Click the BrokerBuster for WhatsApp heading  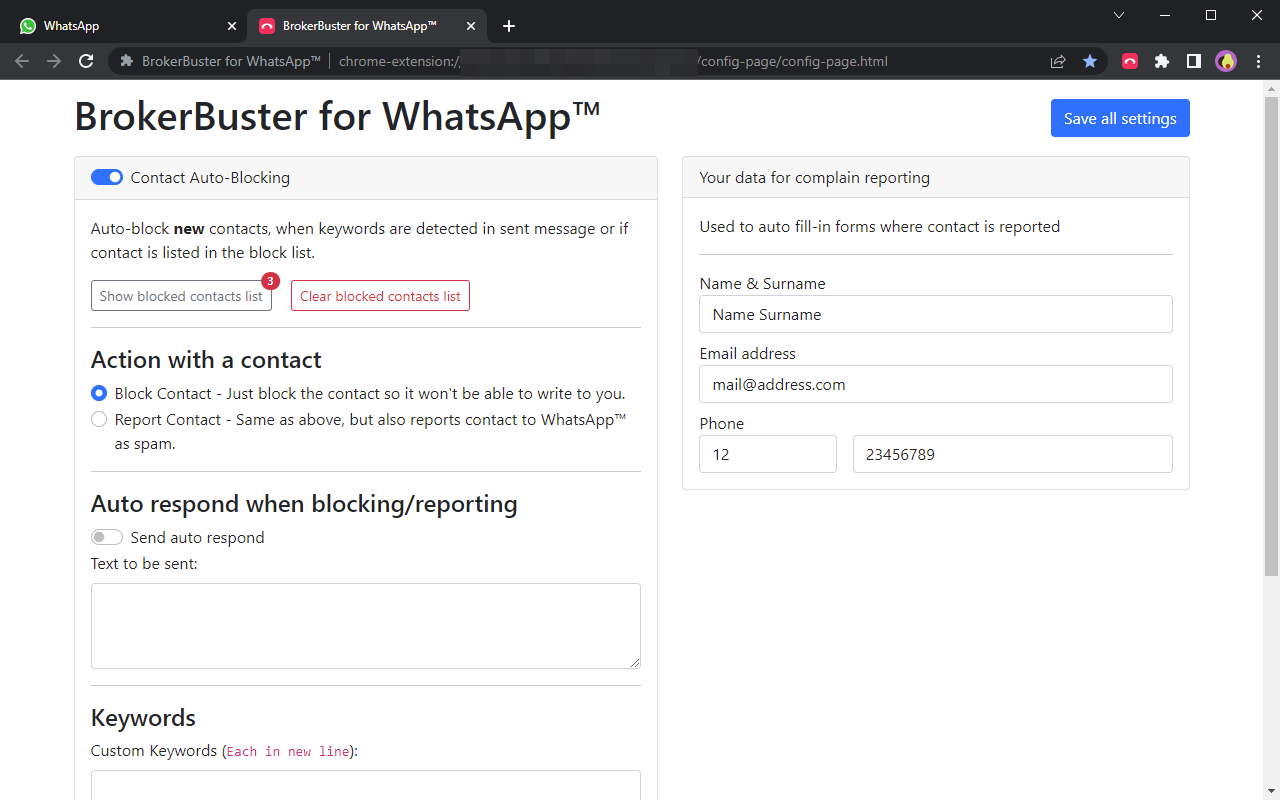click(337, 117)
